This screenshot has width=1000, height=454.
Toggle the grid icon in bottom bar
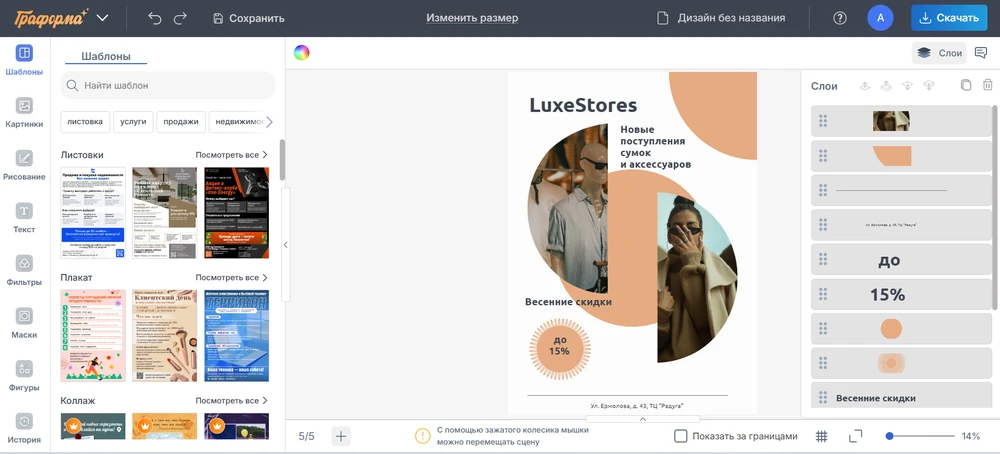pos(821,436)
